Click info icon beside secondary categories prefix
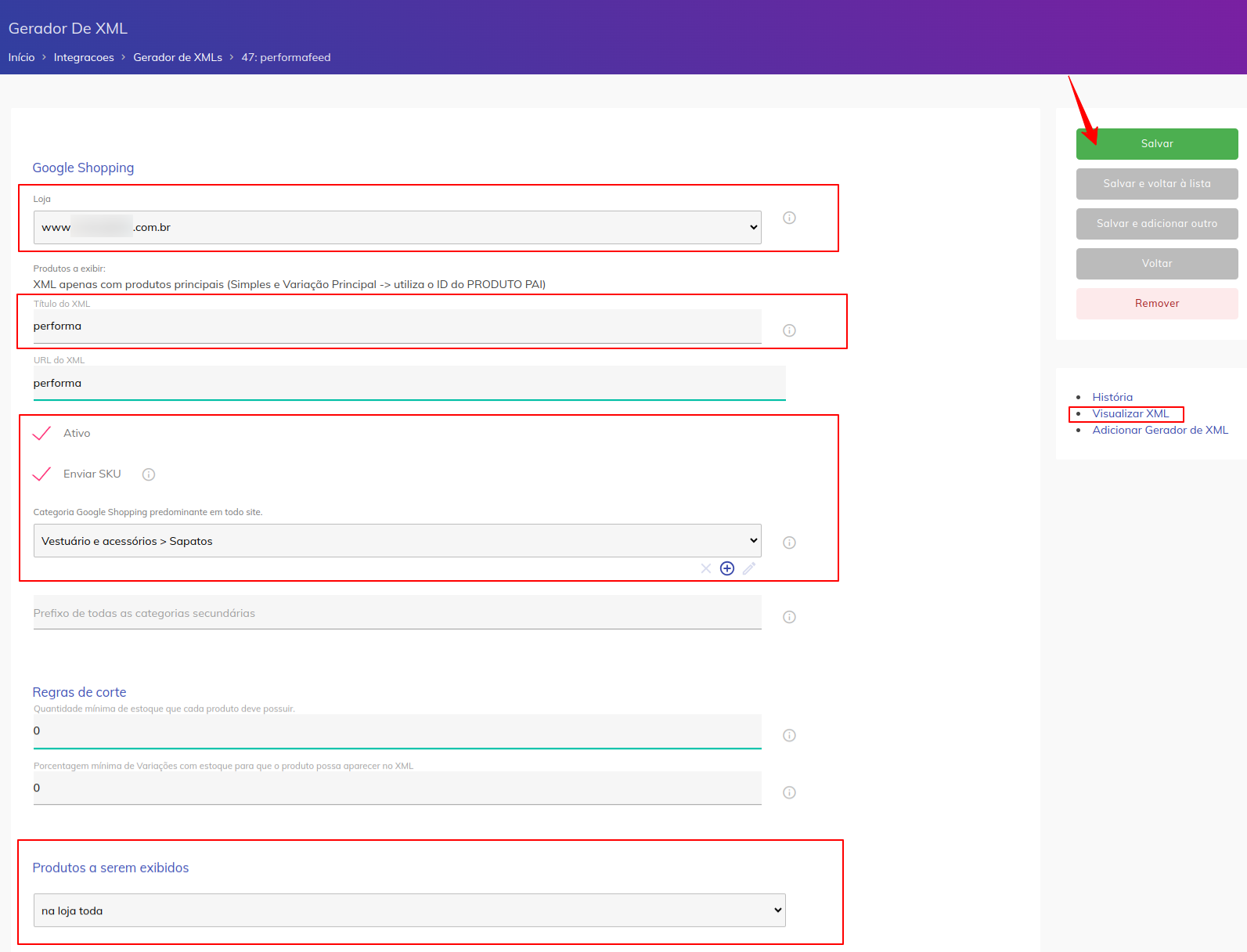The image size is (1247, 952). coord(789,617)
